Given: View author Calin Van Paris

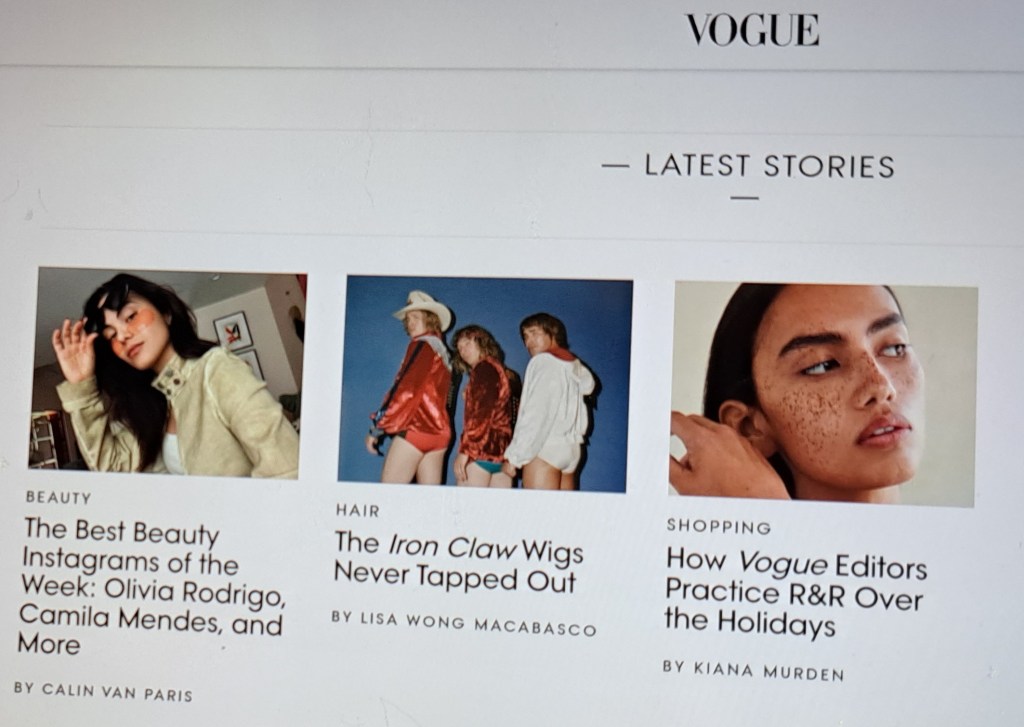Looking at the screenshot, I should pos(103,690).
